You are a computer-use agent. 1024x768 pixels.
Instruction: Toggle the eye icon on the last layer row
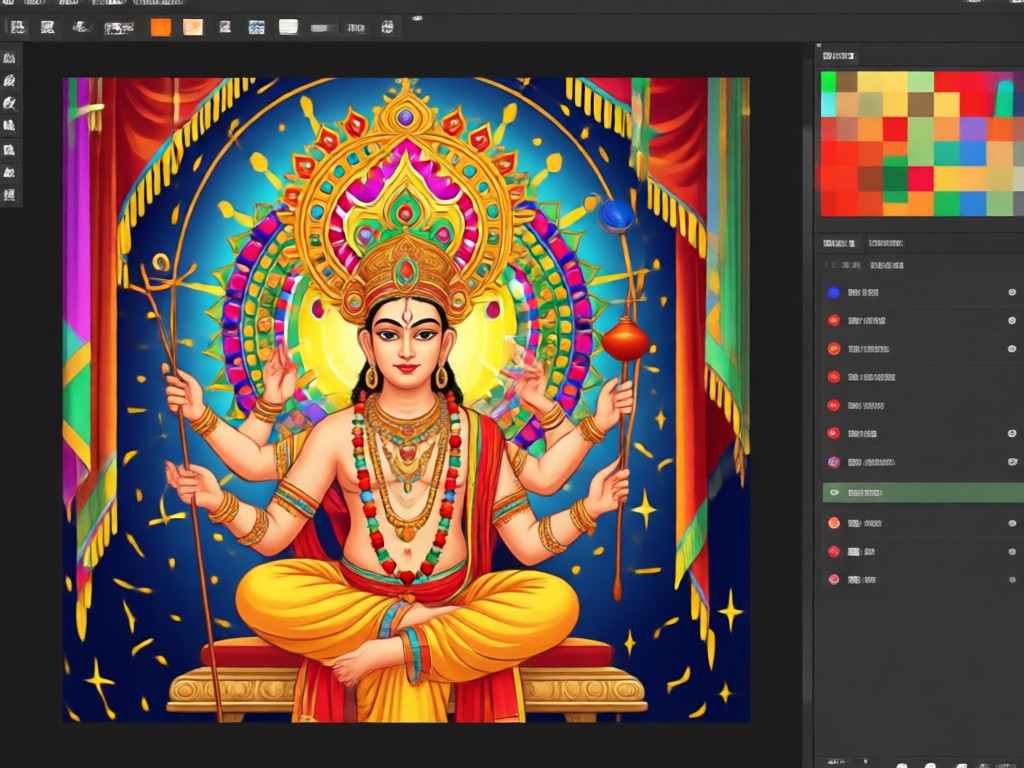[x=1012, y=579]
